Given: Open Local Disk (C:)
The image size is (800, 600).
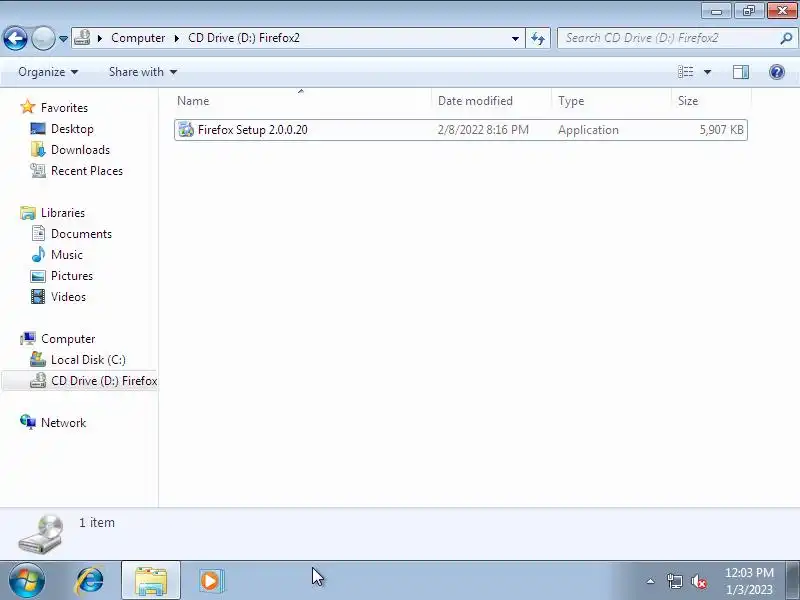Looking at the screenshot, I should (x=88, y=360).
